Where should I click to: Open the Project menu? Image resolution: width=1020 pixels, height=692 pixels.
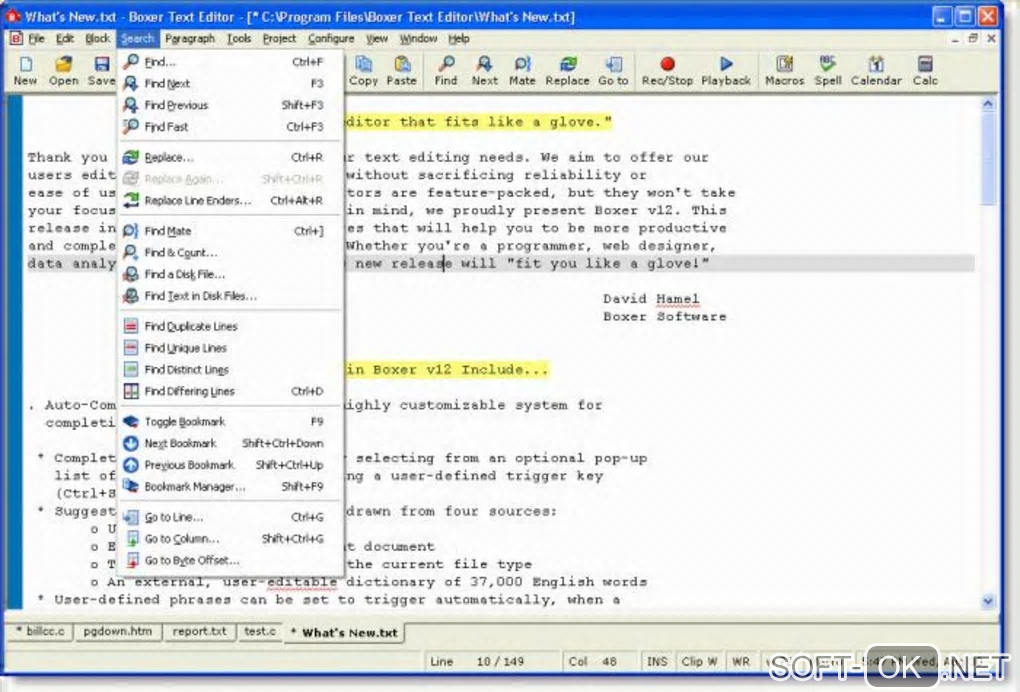[x=279, y=38]
